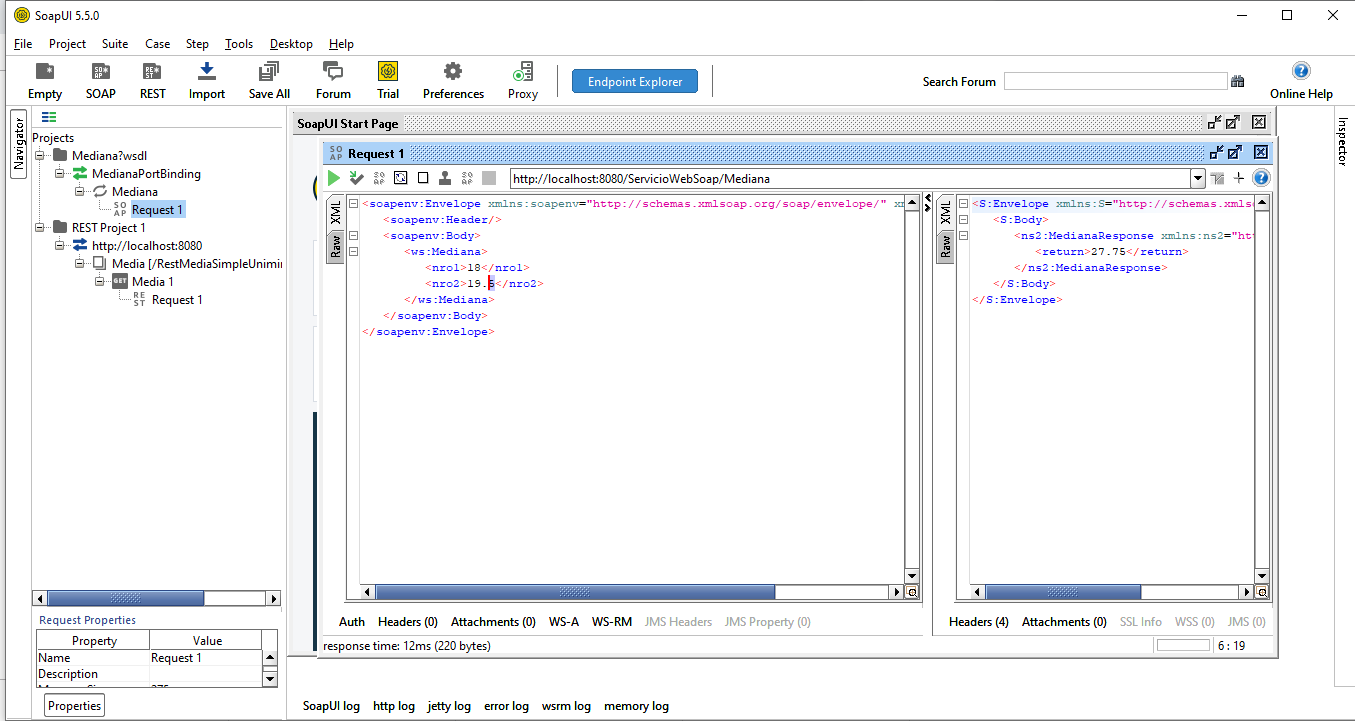Open the endpoint URL dropdown arrow
The height and width of the screenshot is (721, 1355).
click(1198, 178)
